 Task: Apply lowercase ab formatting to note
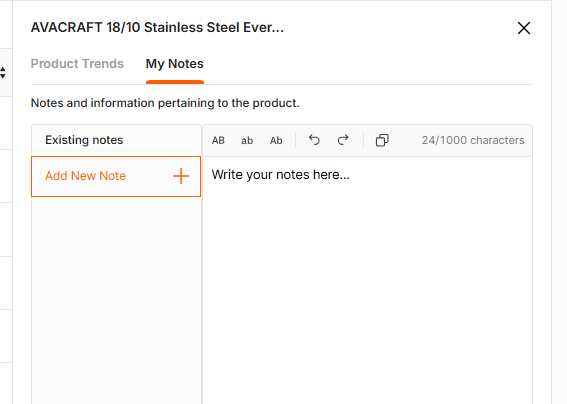coord(247,140)
